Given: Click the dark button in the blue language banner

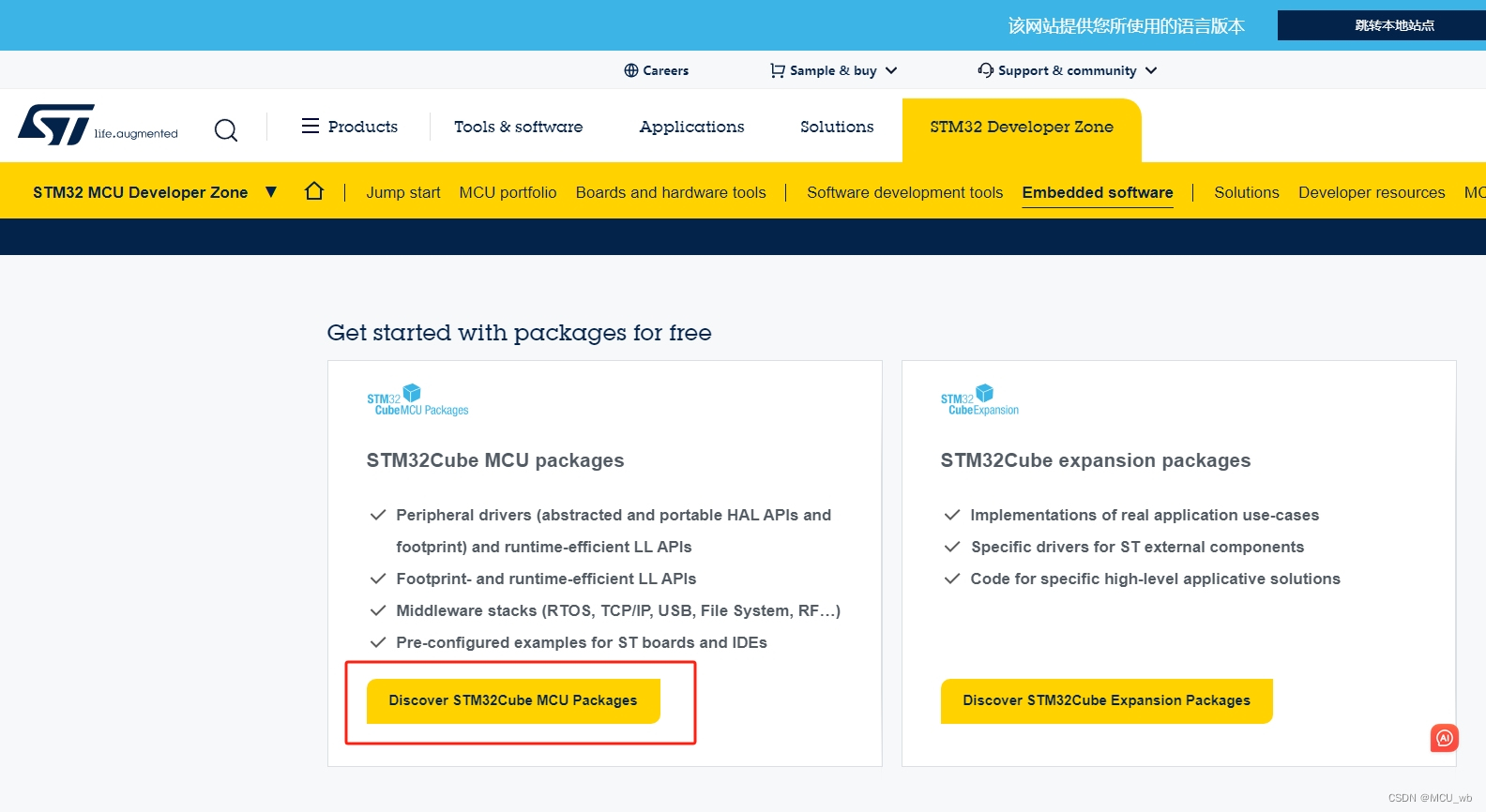Looking at the screenshot, I should point(1382,25).
